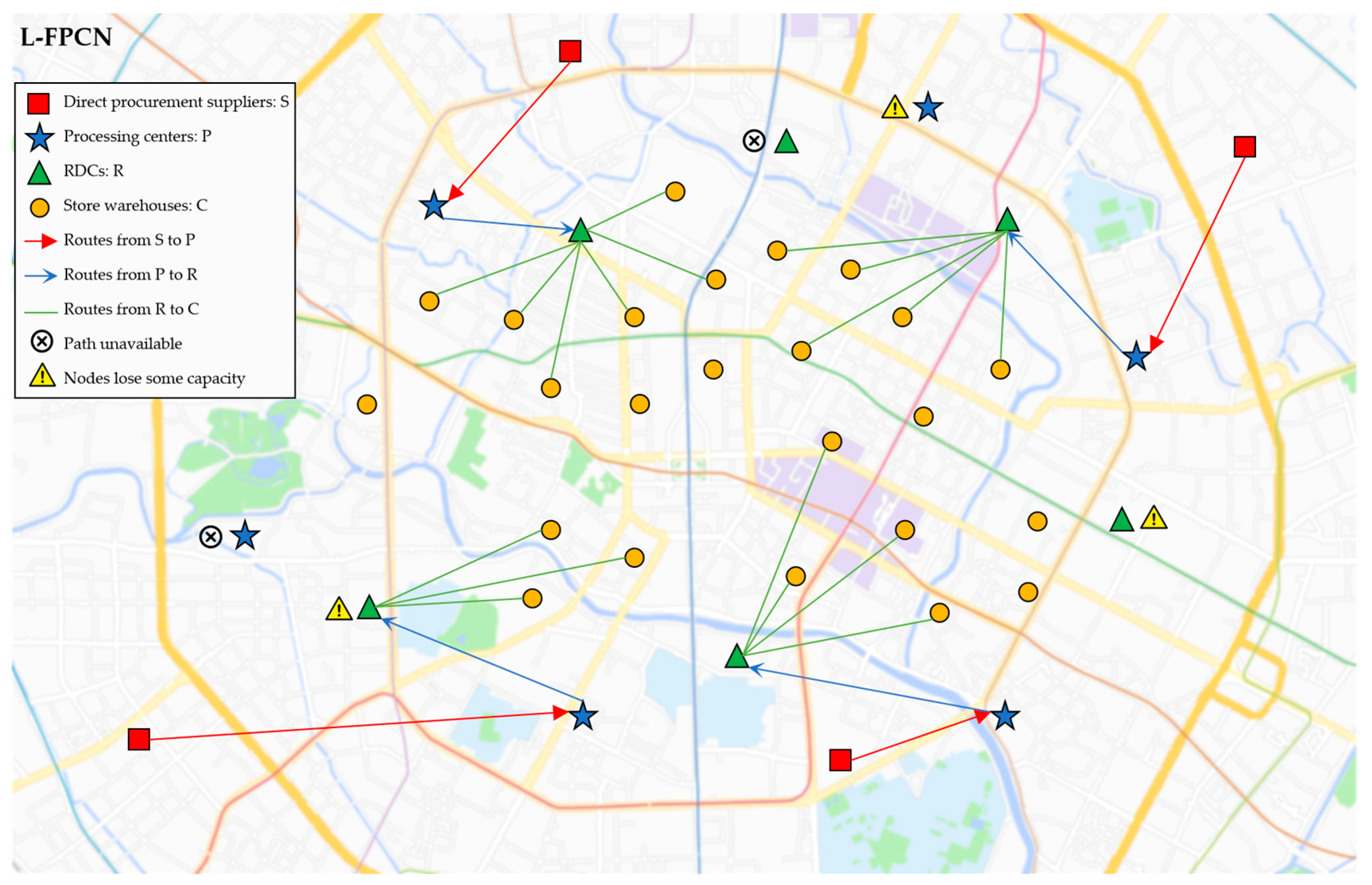Click the isolated western processing center star
This screenshot has width=1372, height=885.
(x=245, y=536)
